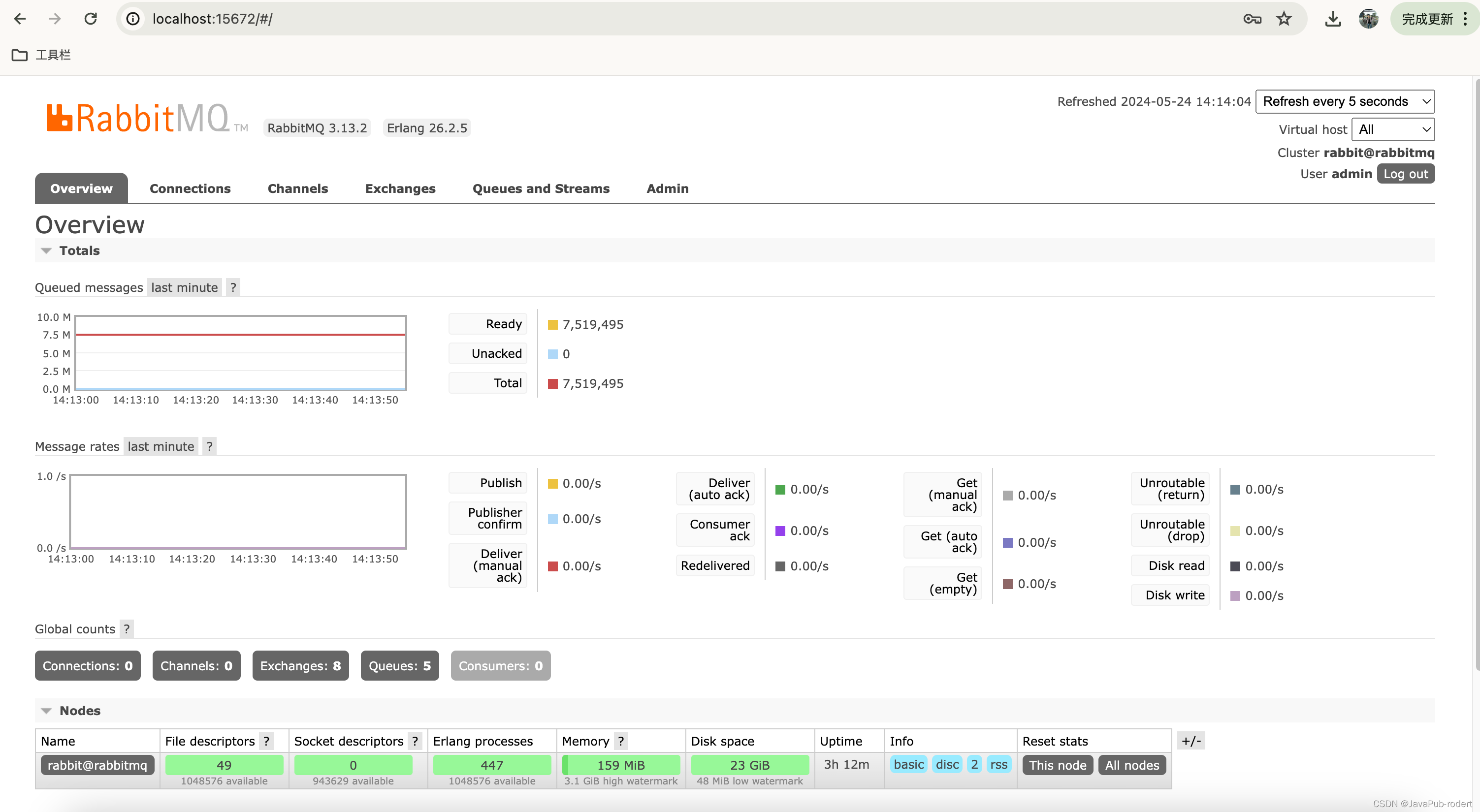This screenshot has height=812, width=1480.
Task: Click the RabbitMQ logo
Action: [x=138, y=118]
